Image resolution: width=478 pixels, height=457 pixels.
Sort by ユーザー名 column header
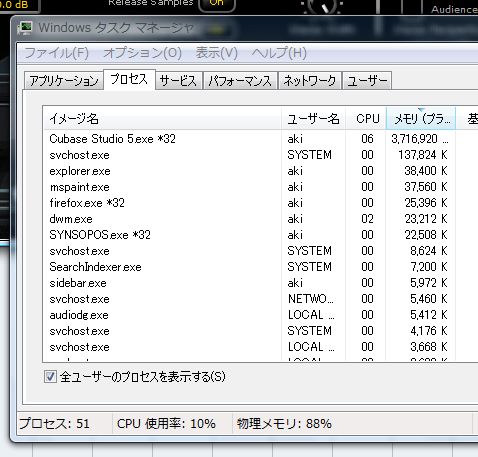click(314, 119)
